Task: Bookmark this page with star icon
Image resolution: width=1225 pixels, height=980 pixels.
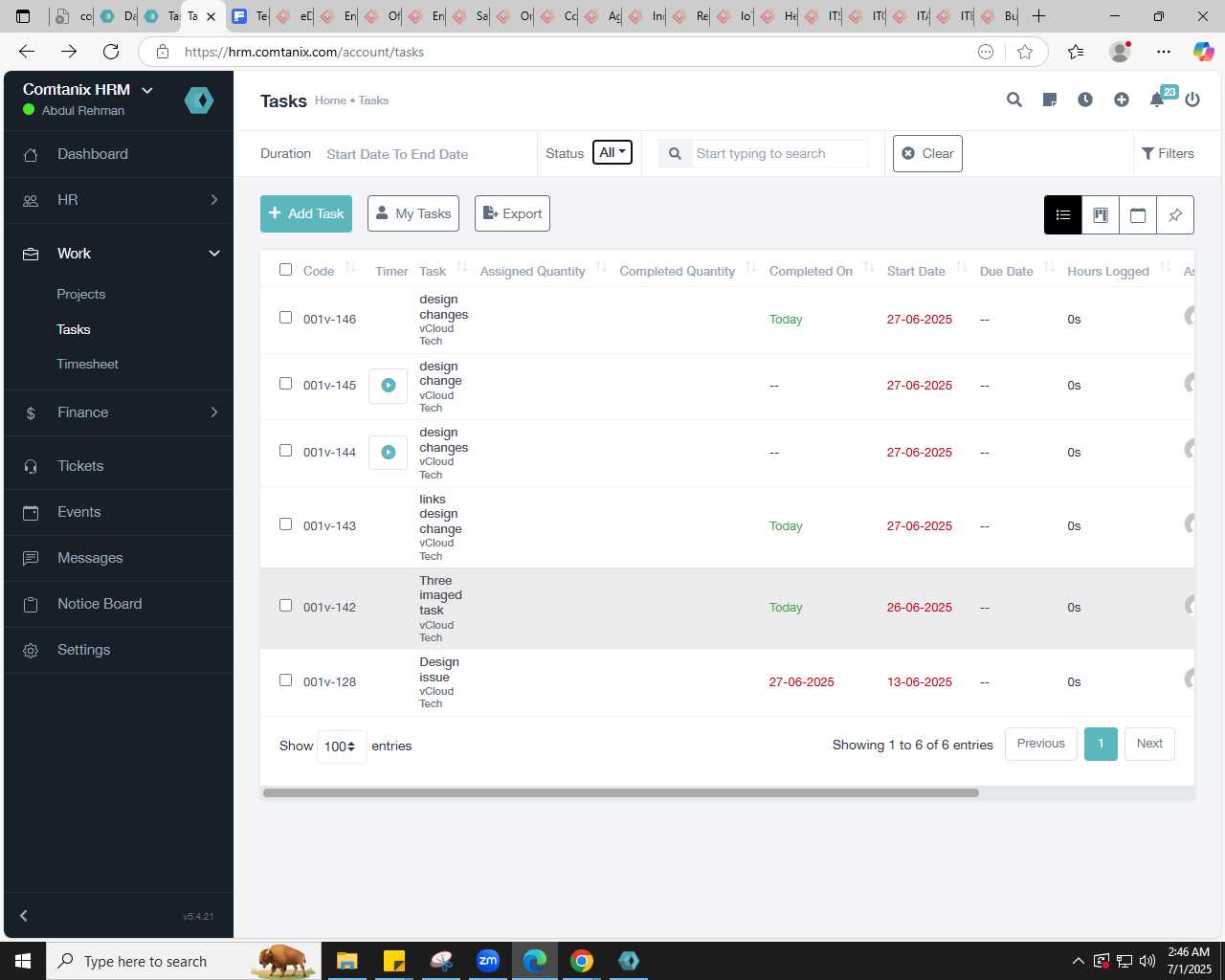Action: pos(1025,52)
